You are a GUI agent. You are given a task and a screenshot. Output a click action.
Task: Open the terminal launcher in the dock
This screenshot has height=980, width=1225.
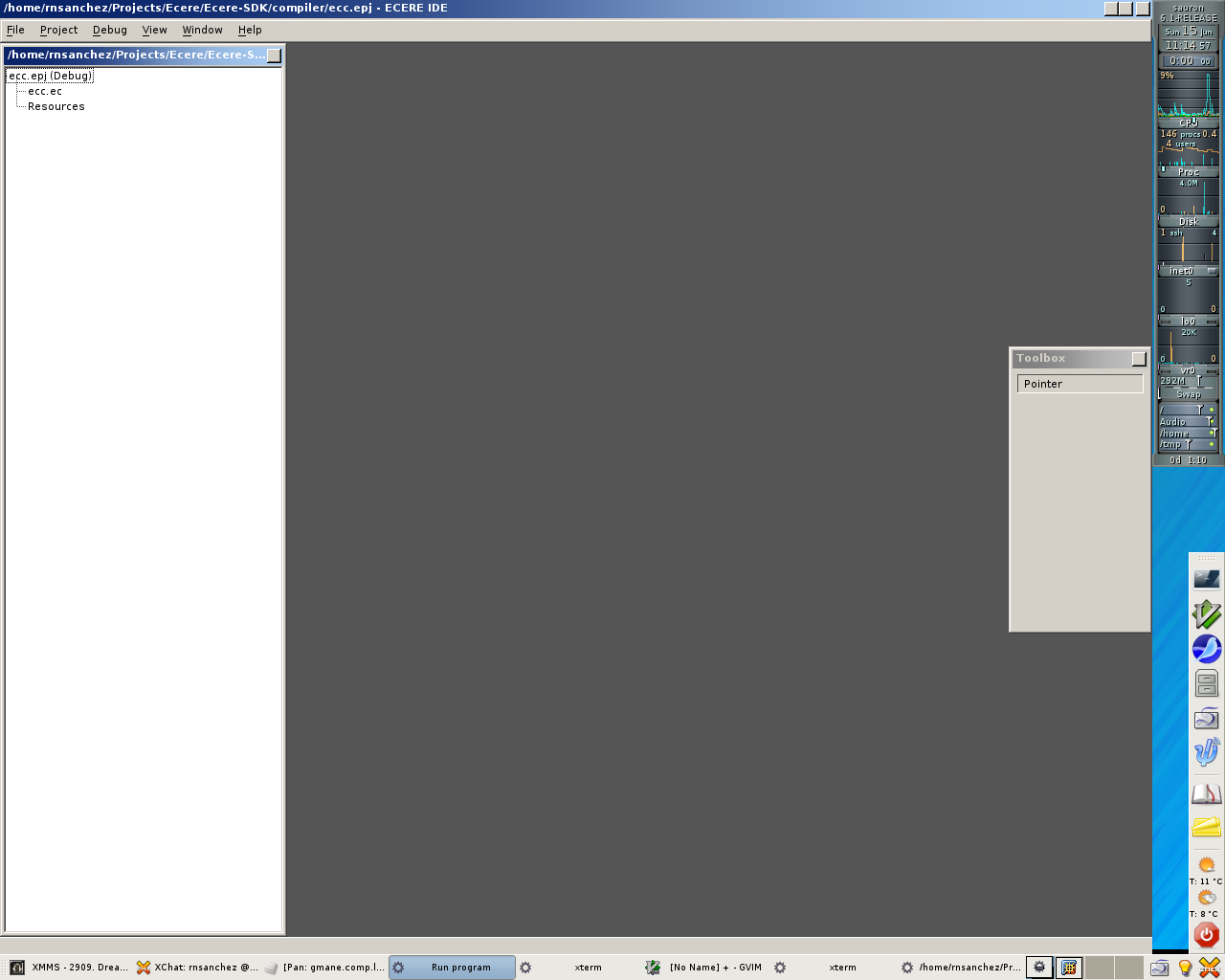pyautogui.click(x=1206, y=579)
